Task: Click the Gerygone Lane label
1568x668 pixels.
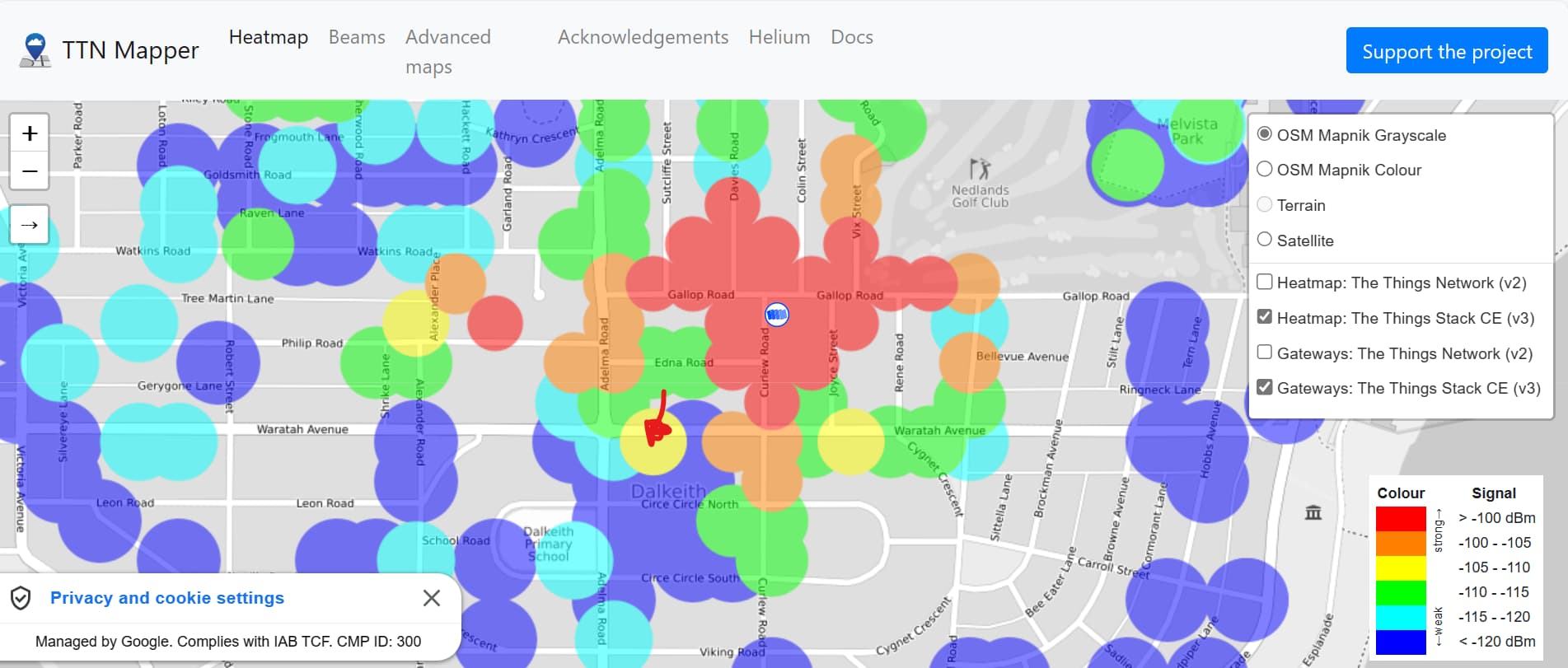Action: click(x=180, y=385)
